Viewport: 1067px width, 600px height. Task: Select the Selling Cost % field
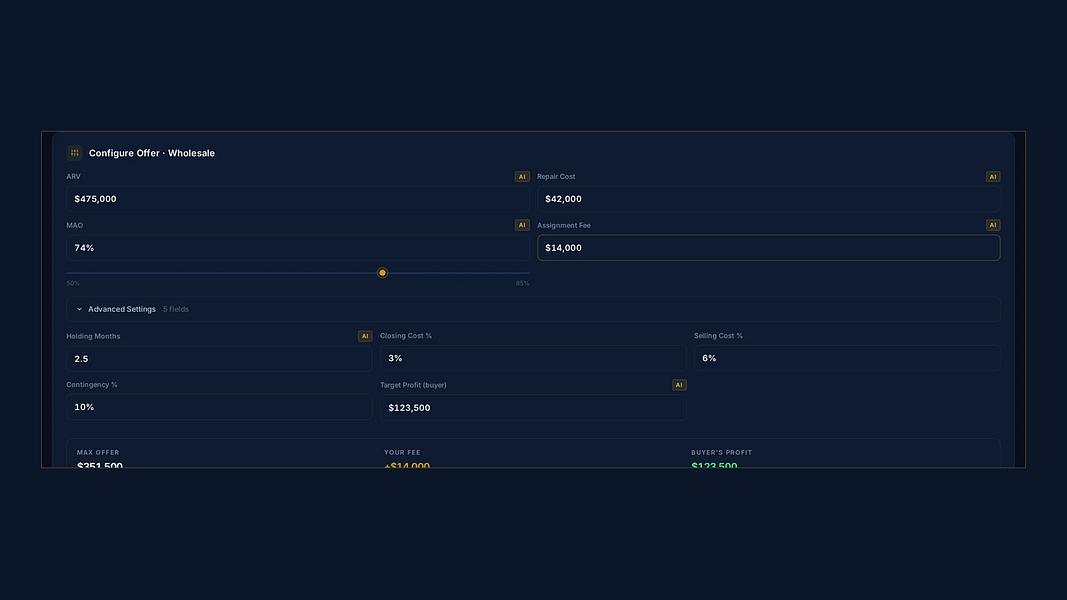pos(847,359)
